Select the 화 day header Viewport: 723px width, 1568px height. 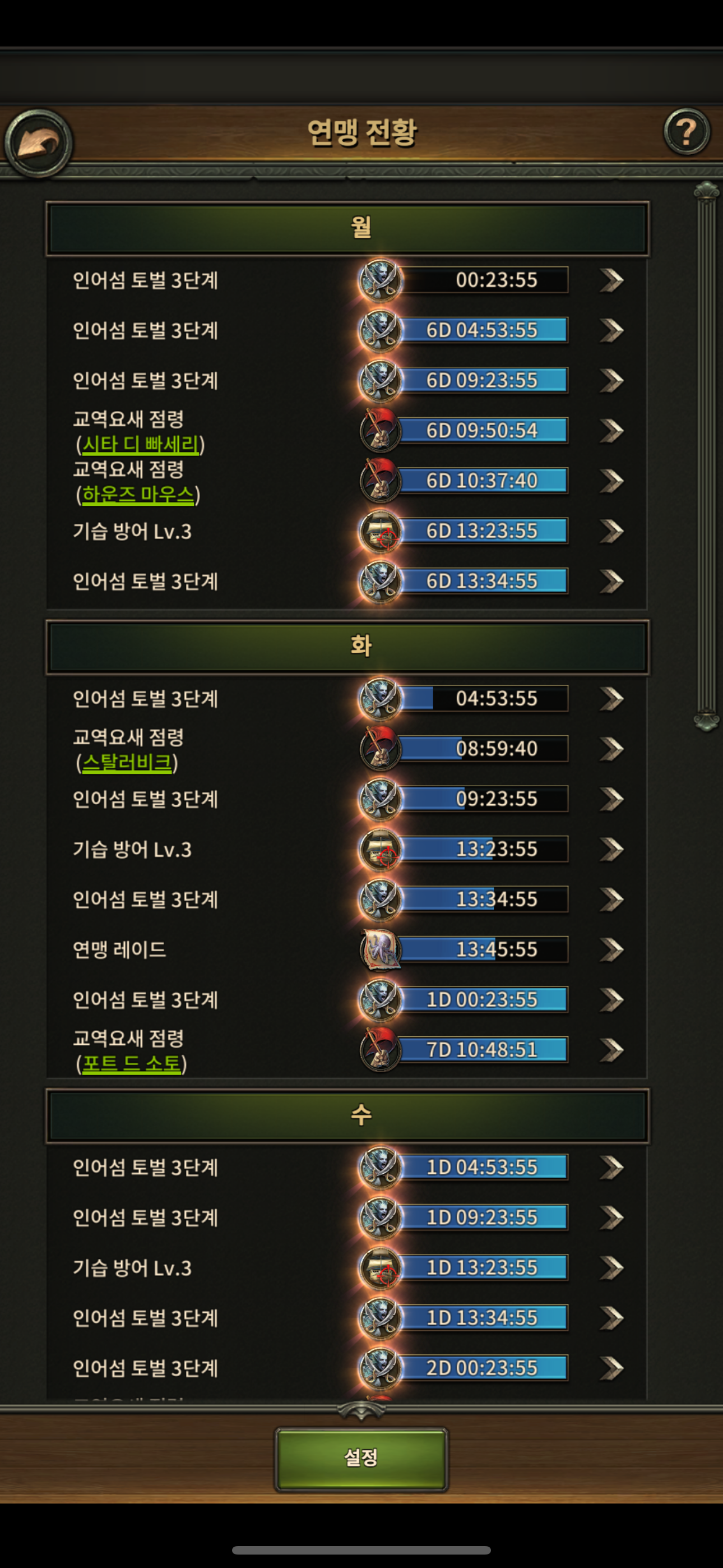(347, 647)
